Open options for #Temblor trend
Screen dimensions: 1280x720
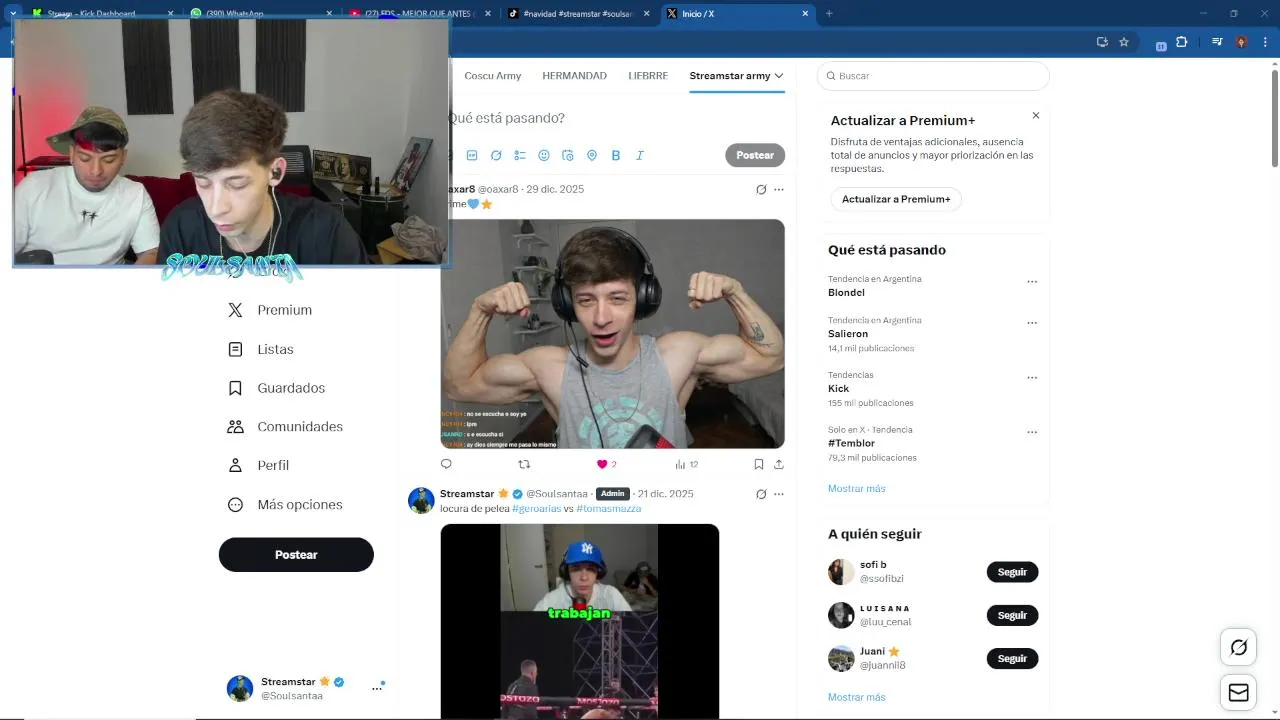pos(1032,432)
